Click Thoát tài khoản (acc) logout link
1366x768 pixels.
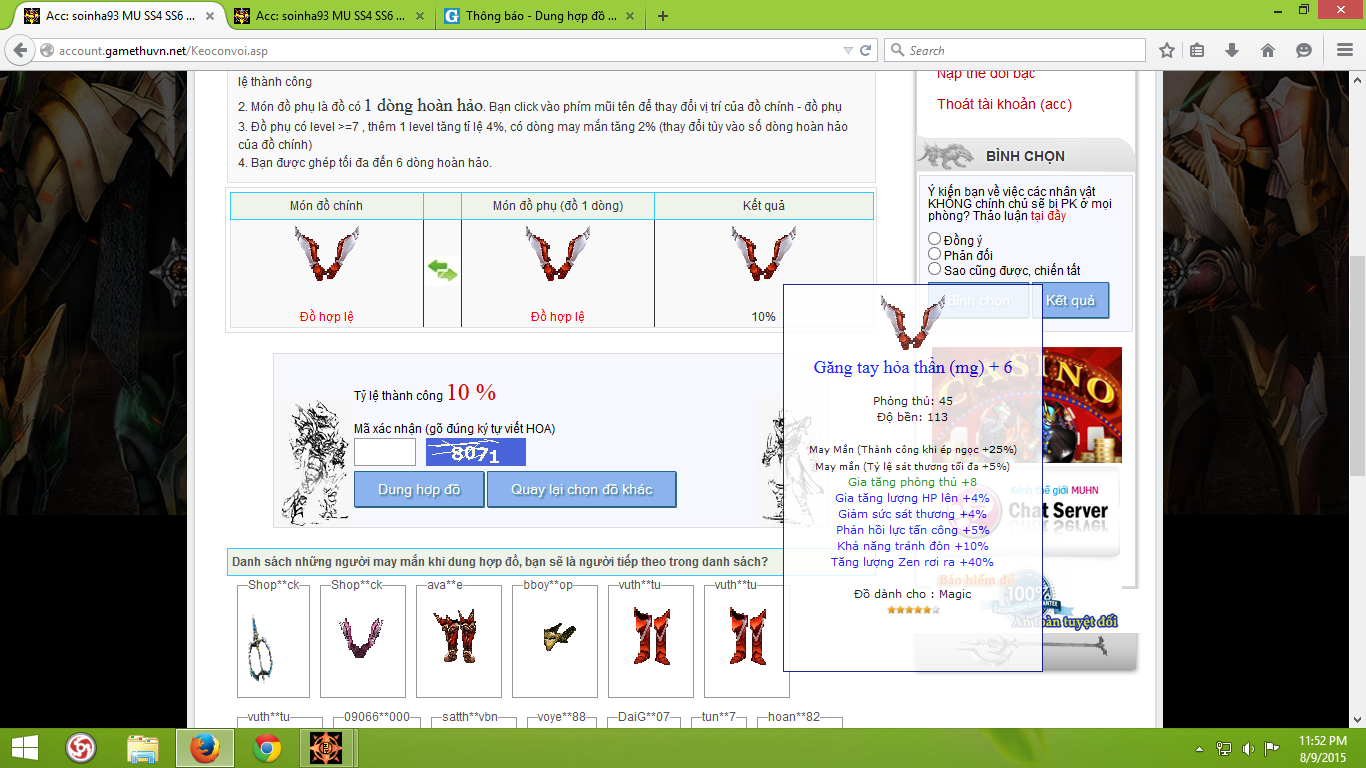coord(1004,104)
